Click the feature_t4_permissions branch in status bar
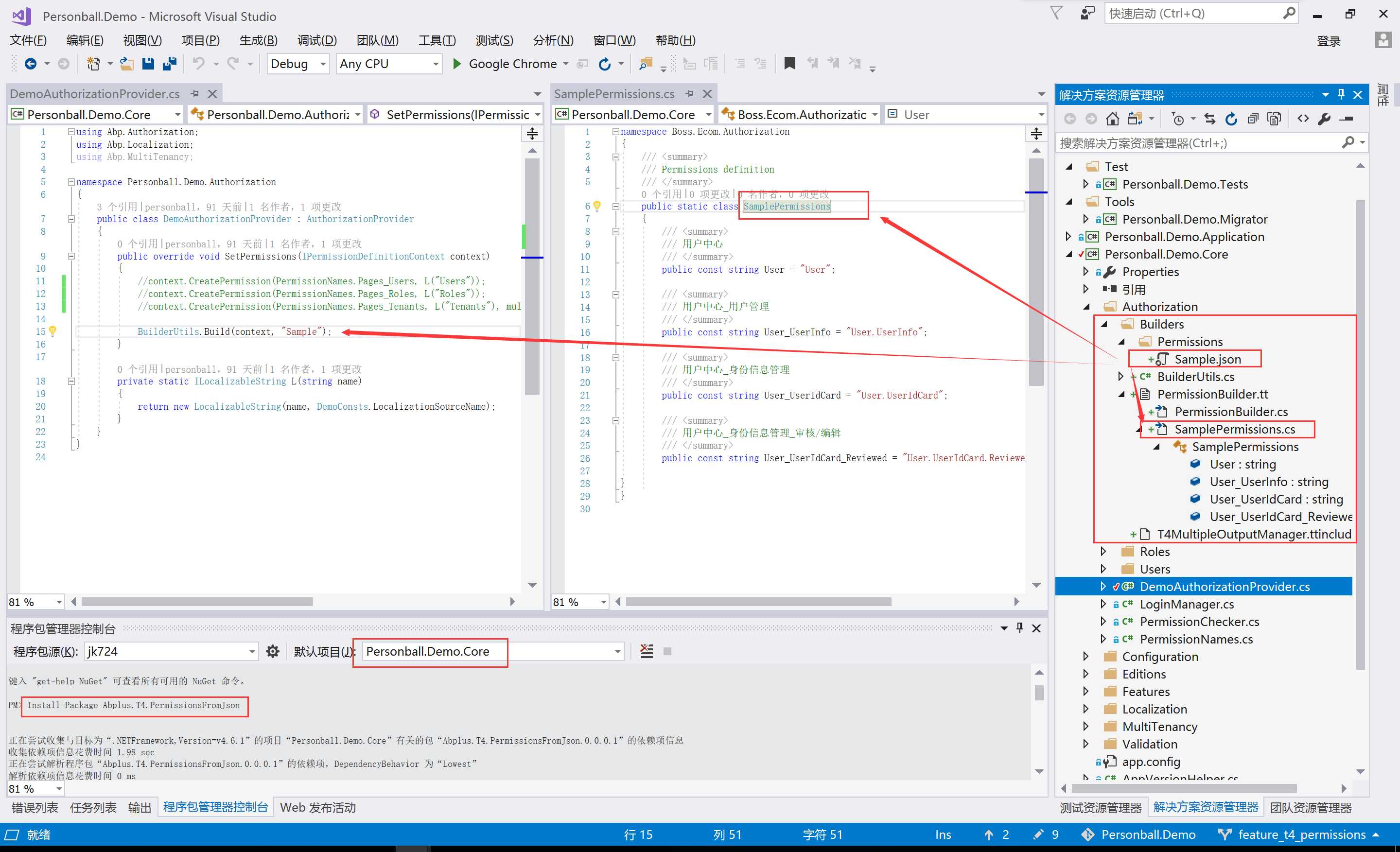This screenshot has width=1400, height=852. tap(1299, 835)
